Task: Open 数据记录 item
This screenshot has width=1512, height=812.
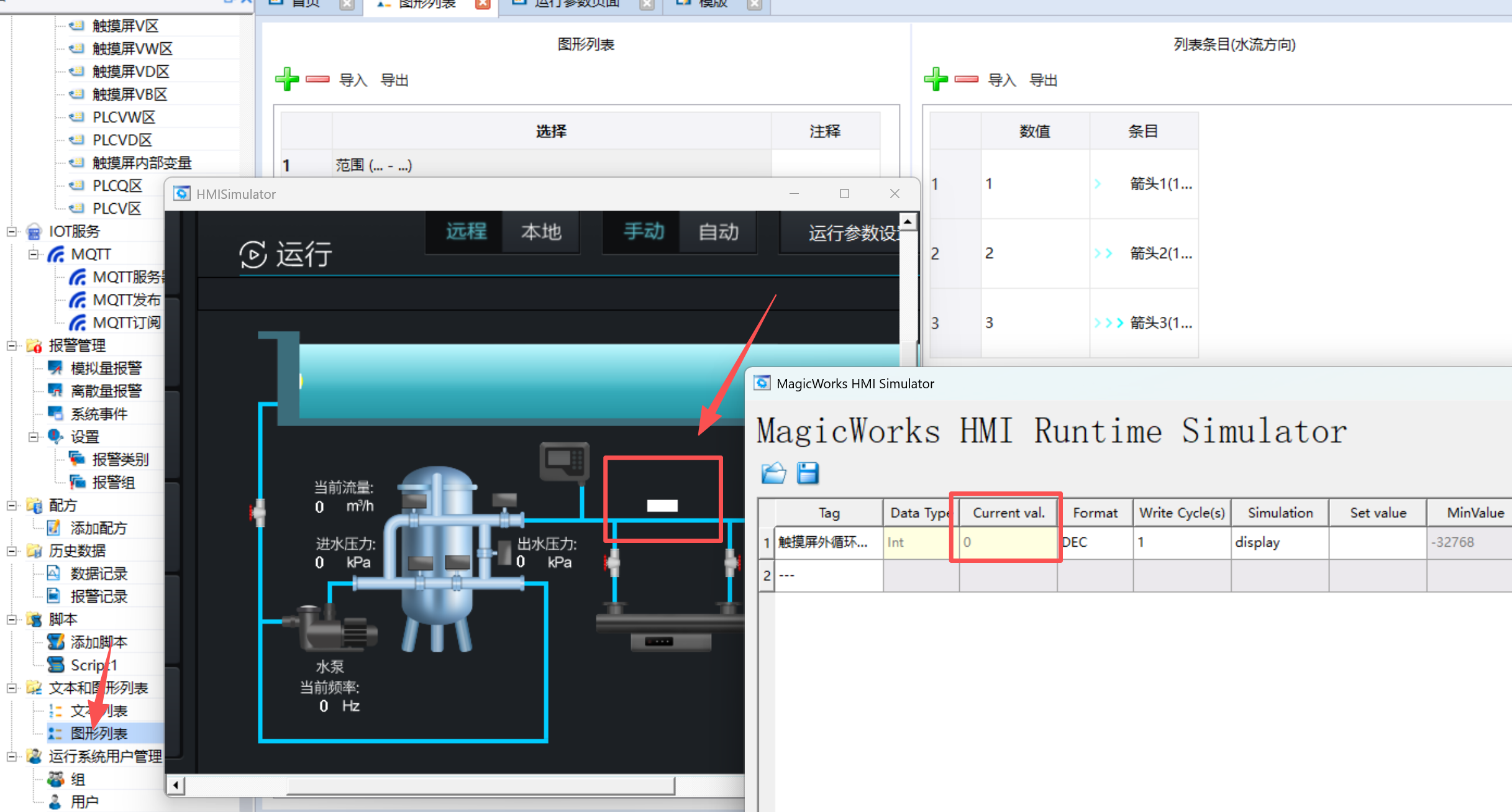Action: (x=99, y=573)
